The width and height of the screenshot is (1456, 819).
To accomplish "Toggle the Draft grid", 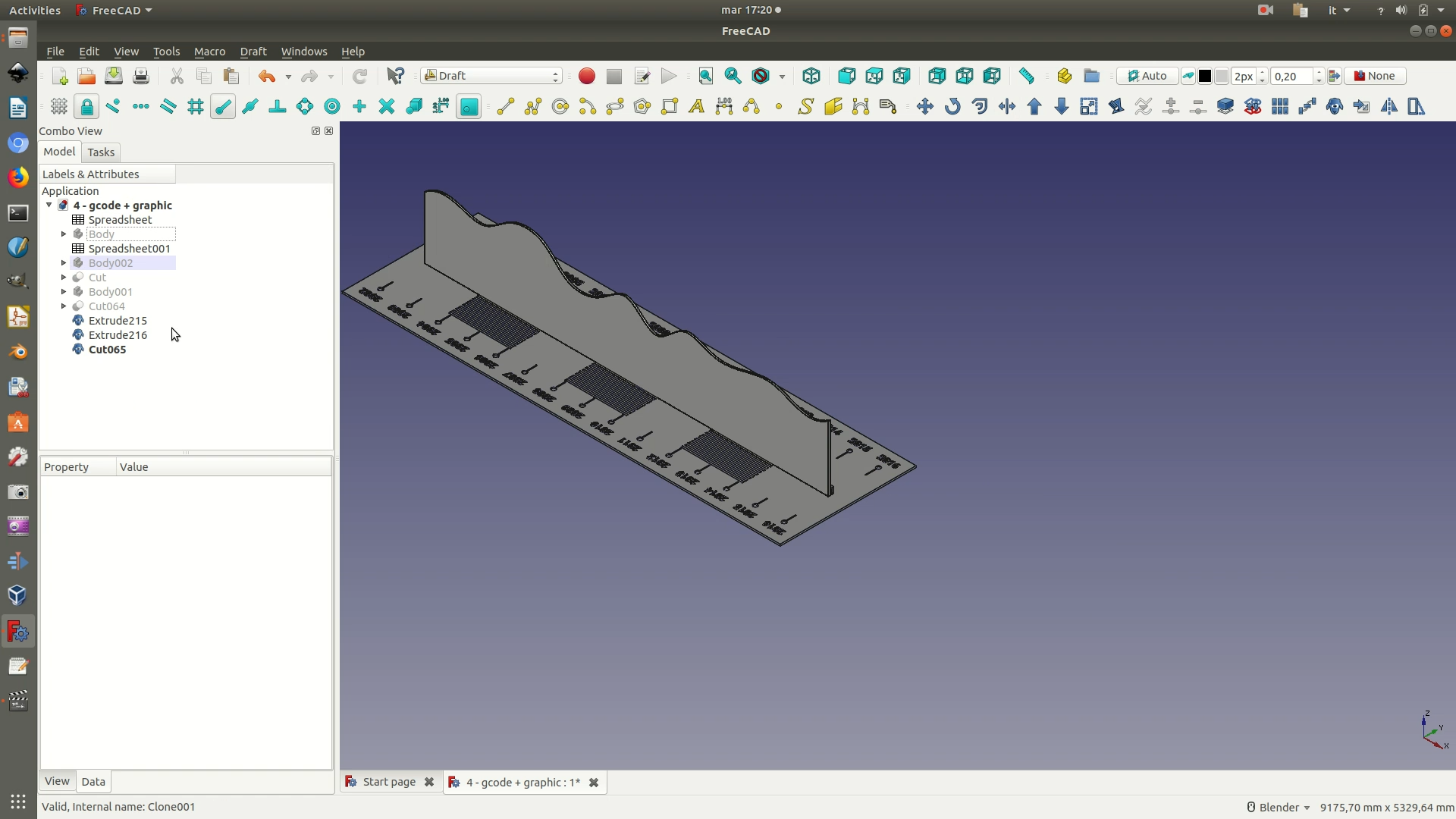I will (x=59, y=106).
